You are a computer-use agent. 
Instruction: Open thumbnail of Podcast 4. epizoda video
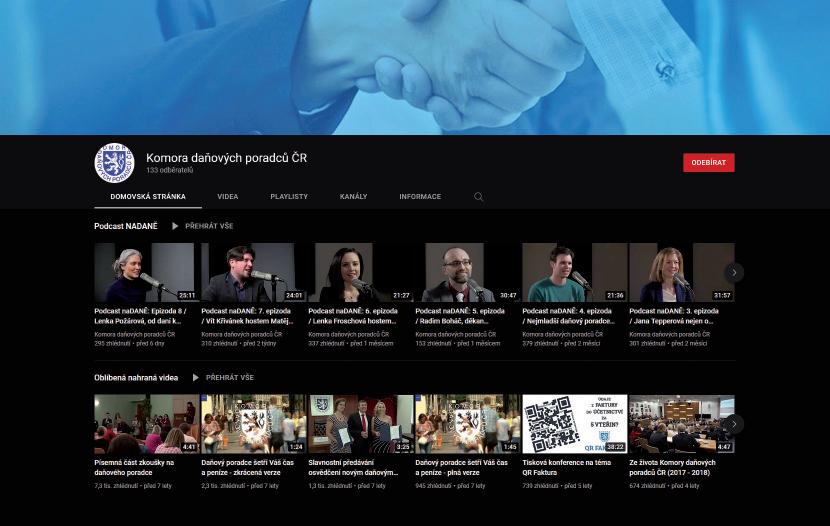[x=574, y=273]
